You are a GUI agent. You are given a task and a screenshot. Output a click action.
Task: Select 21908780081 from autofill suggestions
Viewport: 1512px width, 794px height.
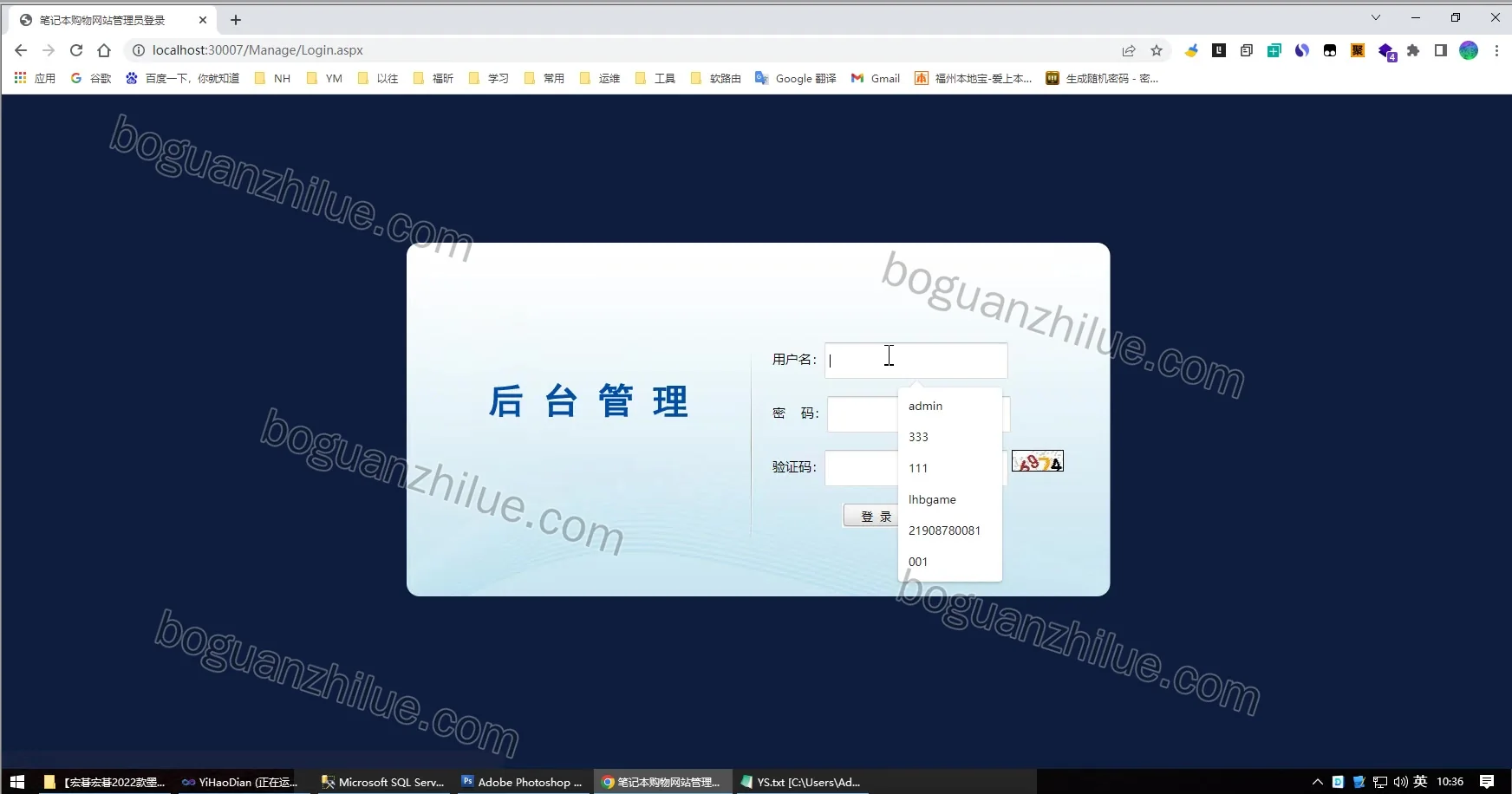(x=950, y=530)
